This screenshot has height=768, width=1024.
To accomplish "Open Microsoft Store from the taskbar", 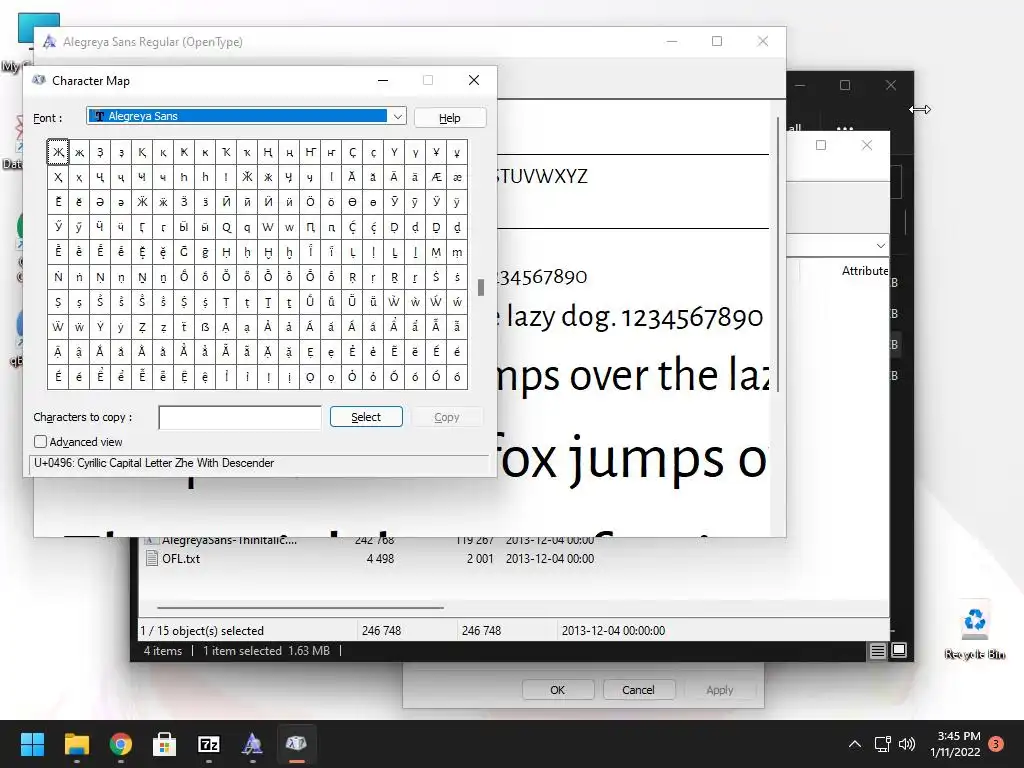I will click(x=165, y=744).
